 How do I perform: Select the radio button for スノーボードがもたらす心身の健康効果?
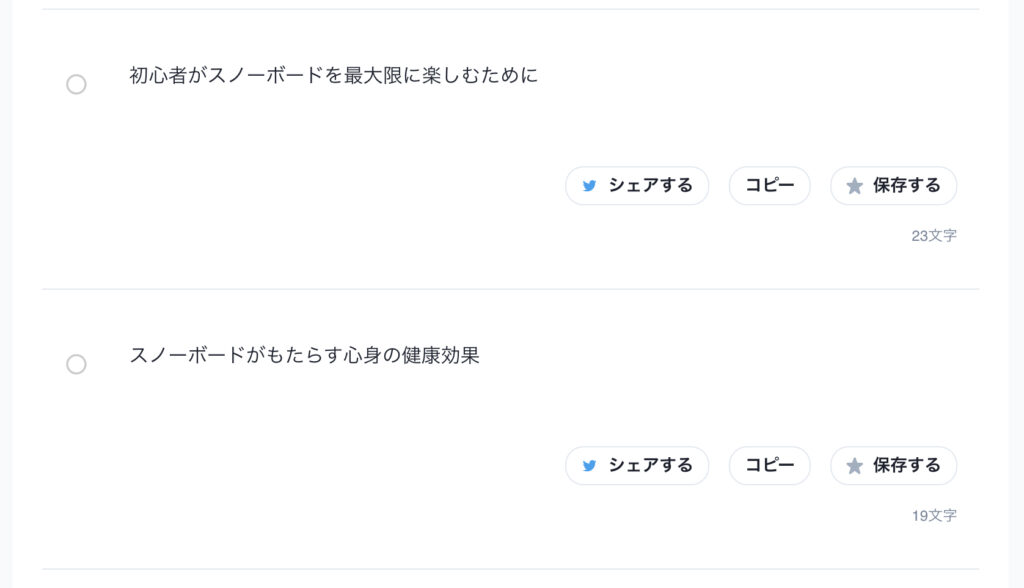[x=76, y=365]
